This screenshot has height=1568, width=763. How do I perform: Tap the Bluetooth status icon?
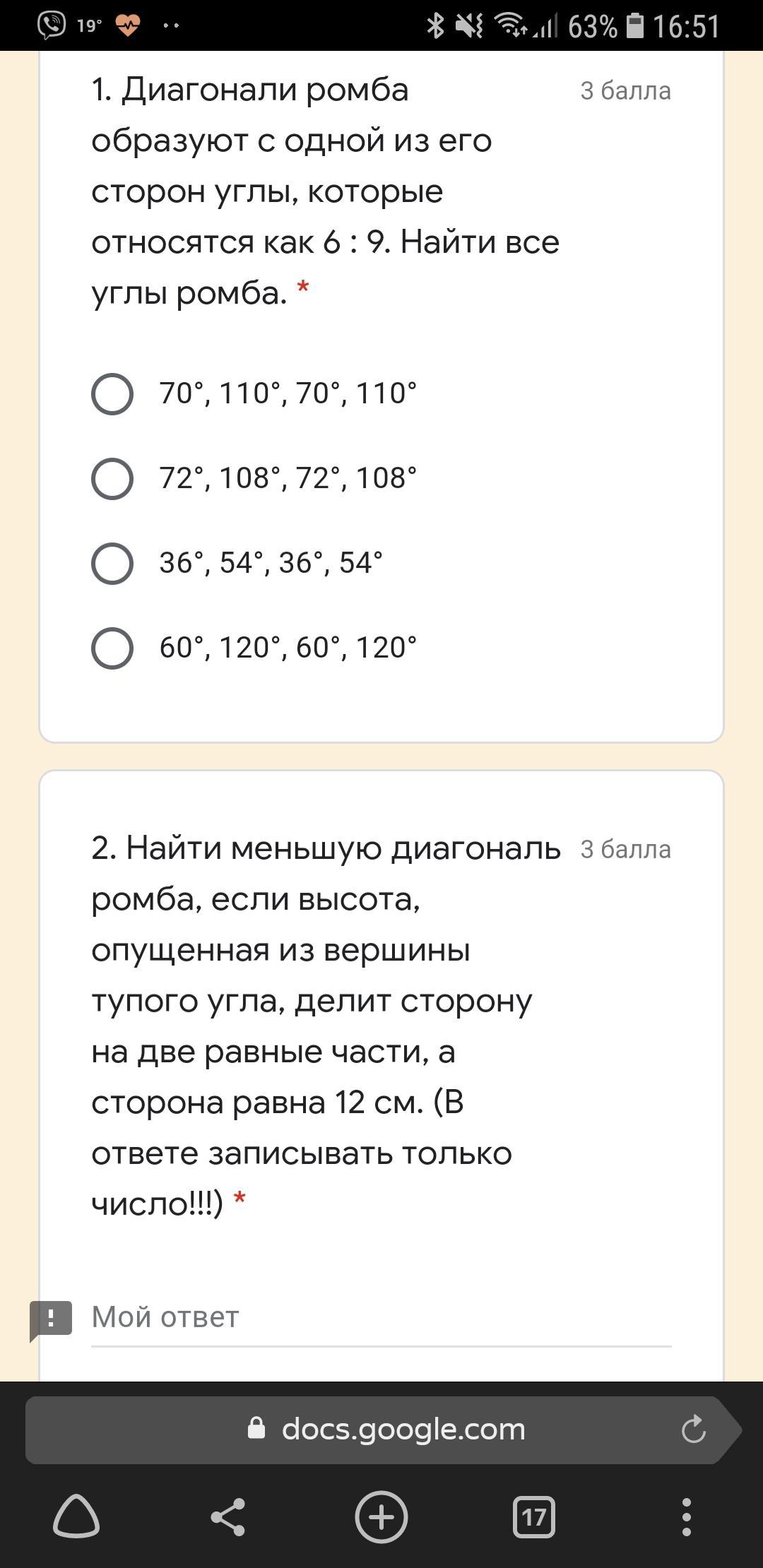click(x=435, y=26)
